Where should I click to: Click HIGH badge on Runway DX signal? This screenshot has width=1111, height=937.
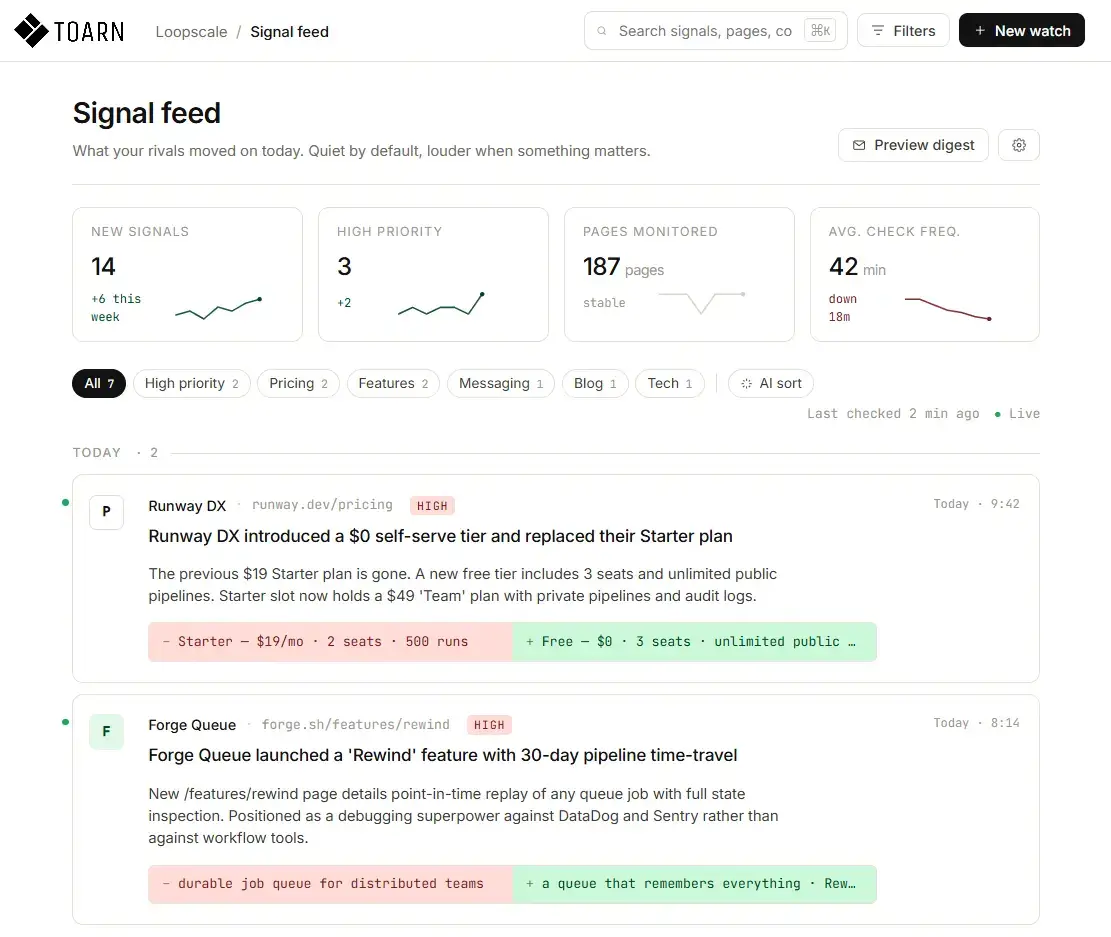[432, 506]
